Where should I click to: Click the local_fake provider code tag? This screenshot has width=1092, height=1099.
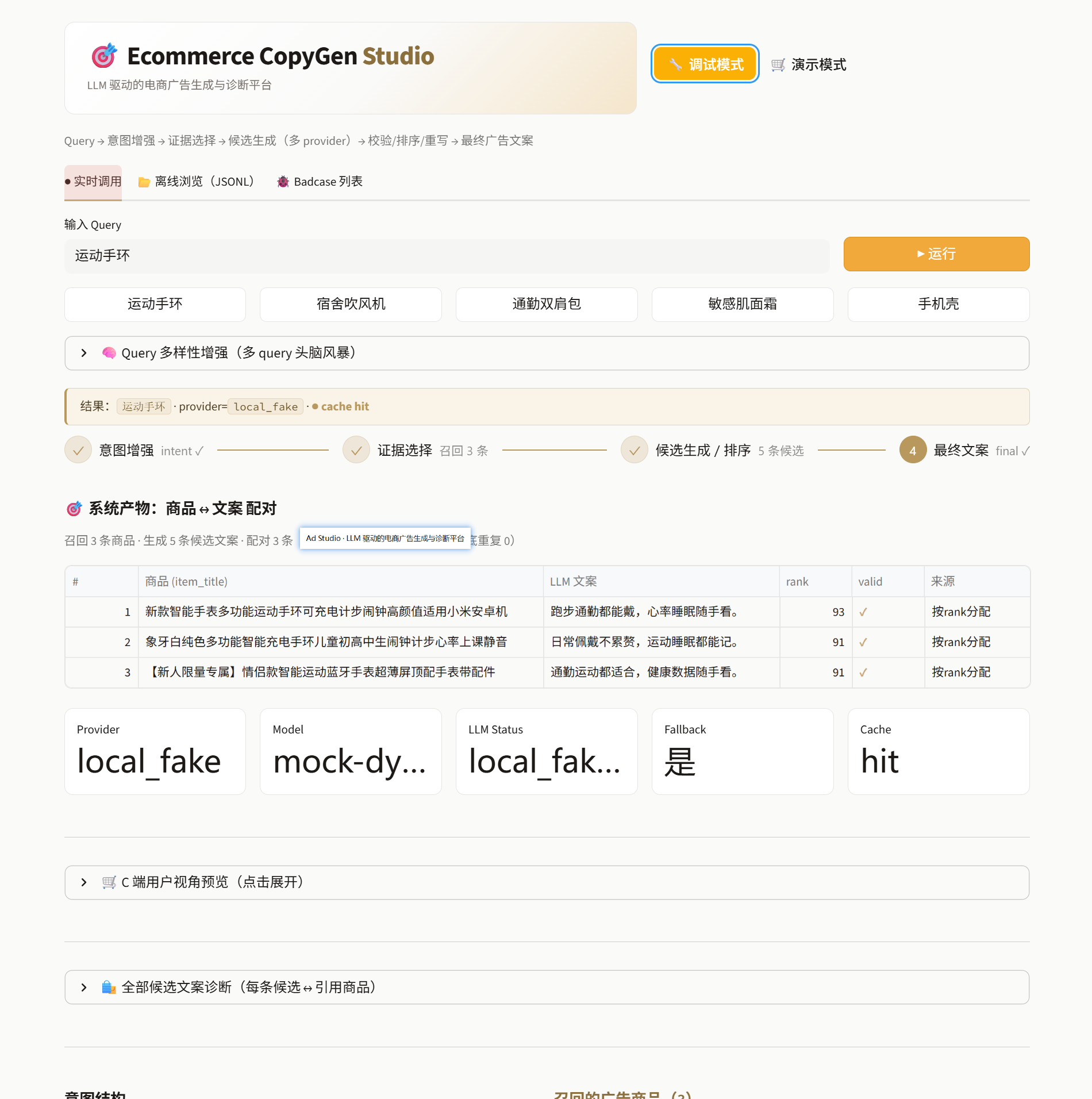point(266,407)
